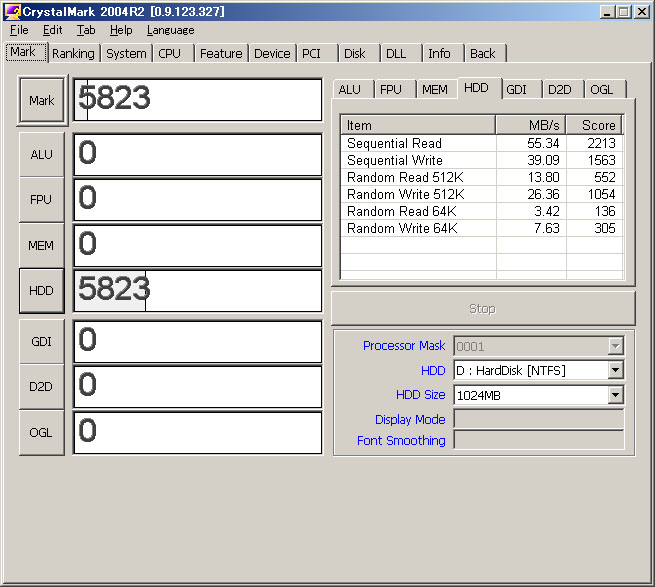The height and width of the screenshot is (587, 655).
Task: Click the Processor Mask label
Action: coord(404,346)
